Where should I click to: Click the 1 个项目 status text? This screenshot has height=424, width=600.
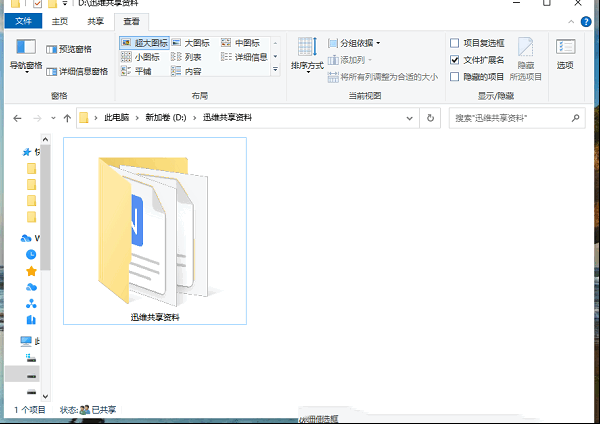[30, 410]
